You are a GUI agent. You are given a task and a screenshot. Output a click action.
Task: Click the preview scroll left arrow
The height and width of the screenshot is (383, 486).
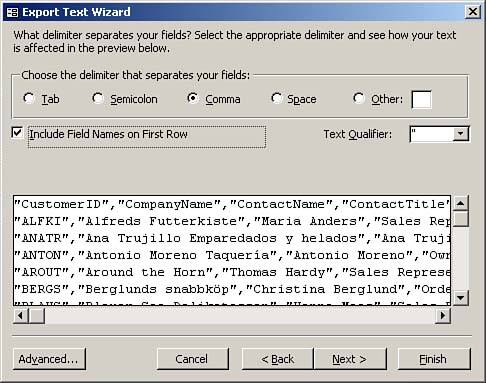21,315
